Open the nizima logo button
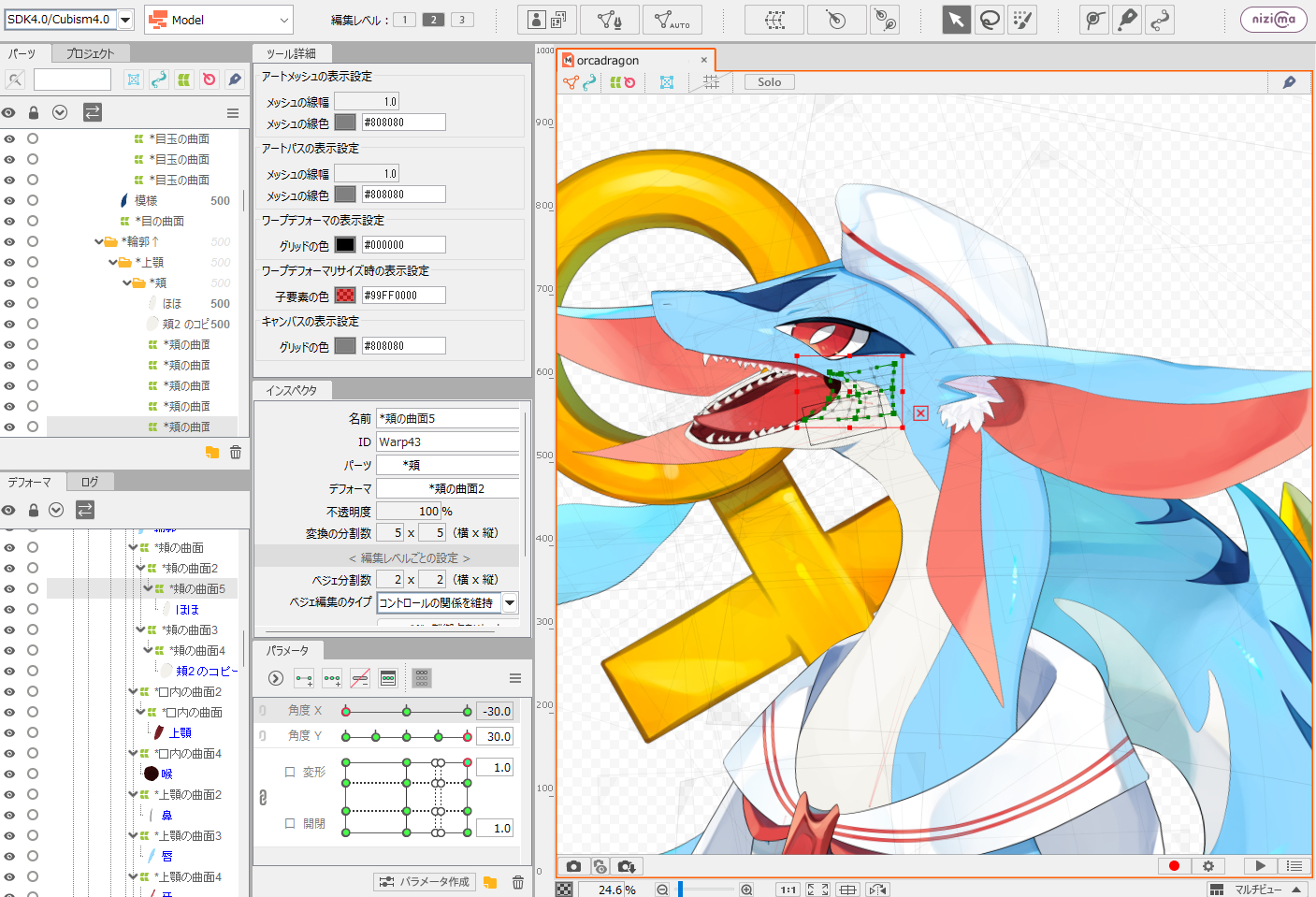This screenshot has width=1316, height=897. (x=1274, y=20)
